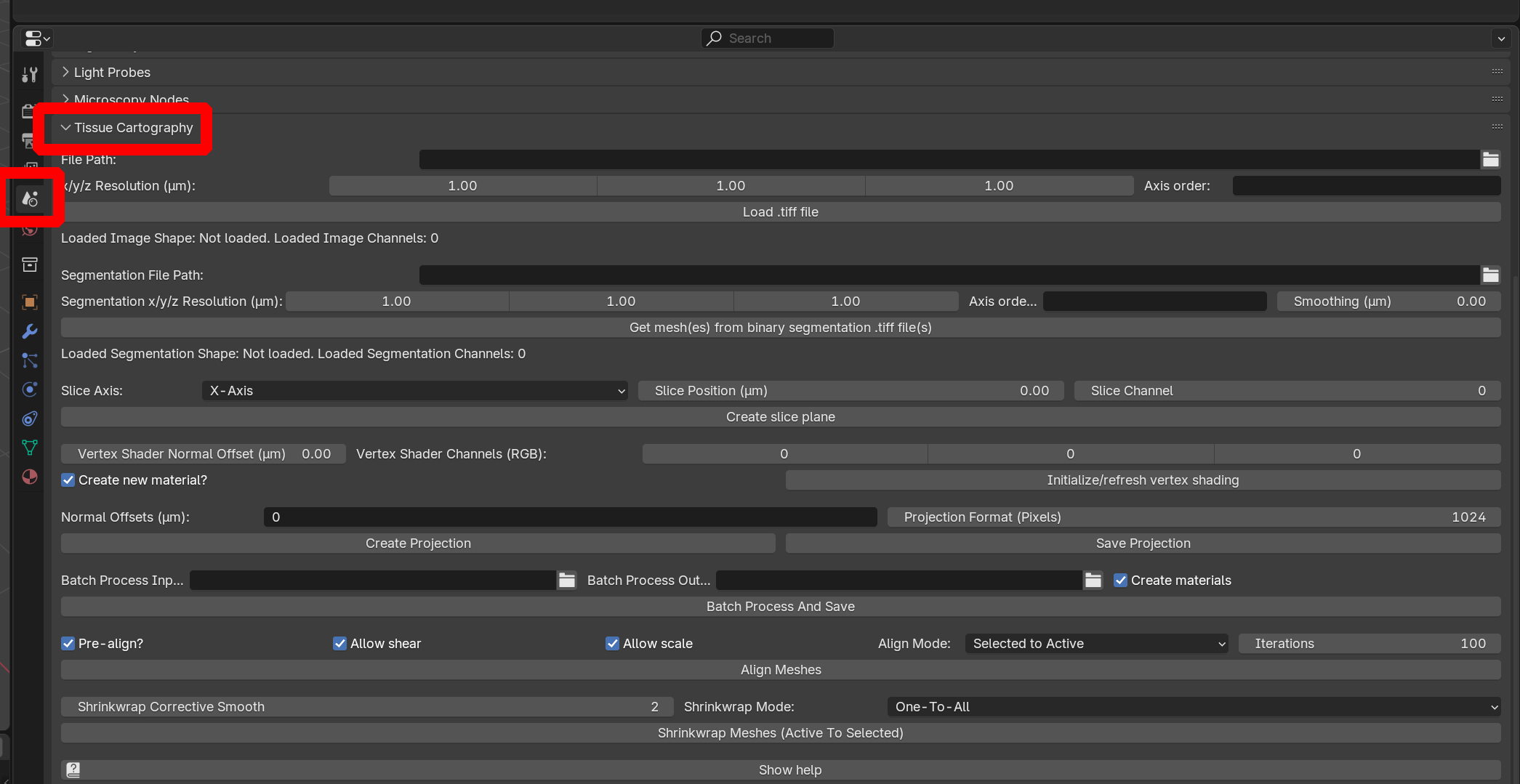The height and width of the screenshot is (784, 1520).
Task: Click Create slice plane
Action: point(781,417)
